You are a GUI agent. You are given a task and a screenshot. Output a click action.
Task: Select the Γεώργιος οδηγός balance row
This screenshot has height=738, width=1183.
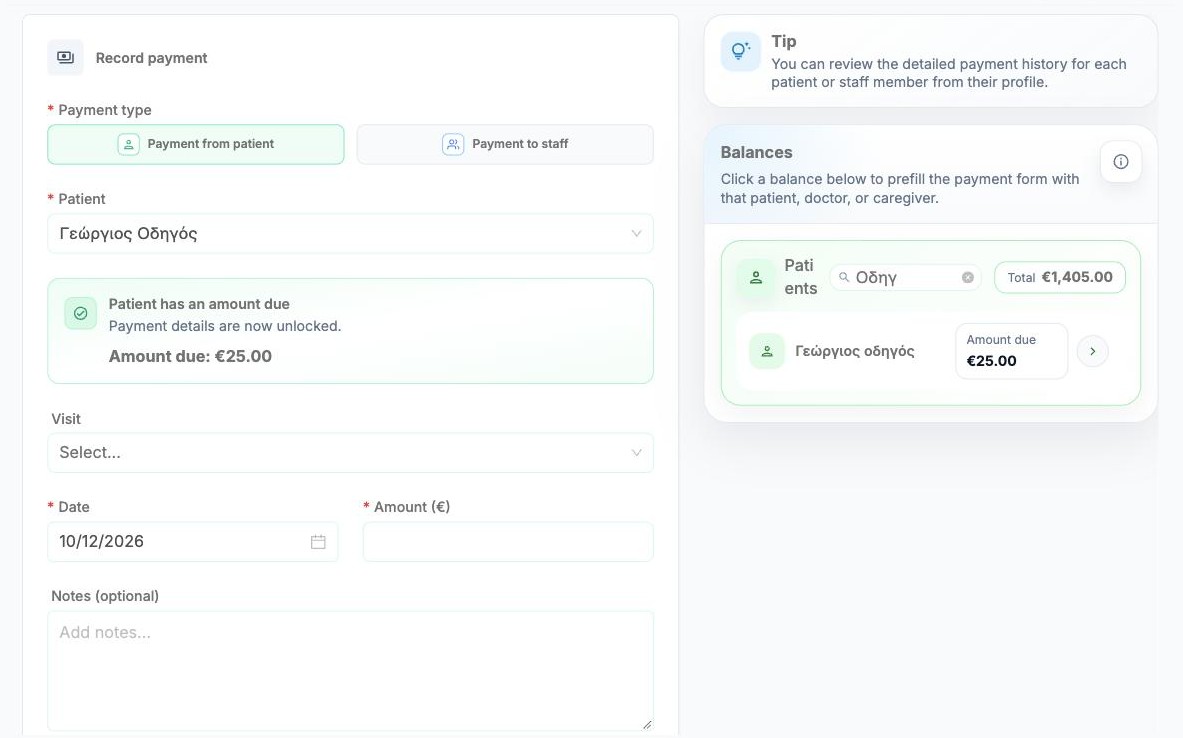click(930, 352)
